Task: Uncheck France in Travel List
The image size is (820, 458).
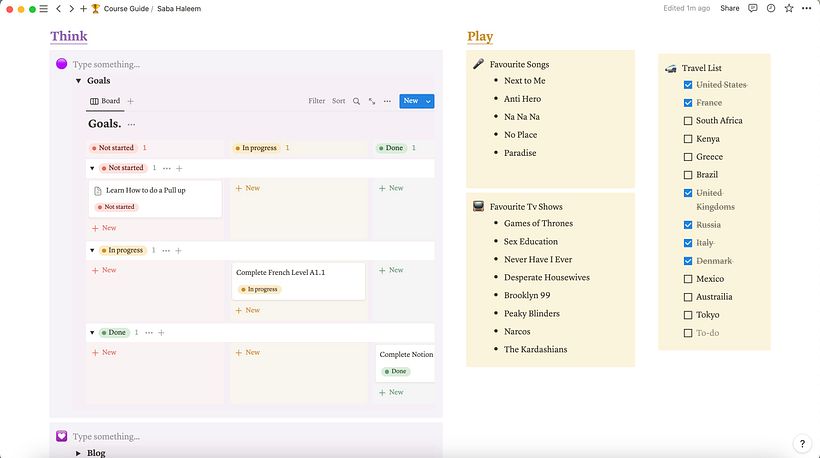Action: click(x=688, y=103)
